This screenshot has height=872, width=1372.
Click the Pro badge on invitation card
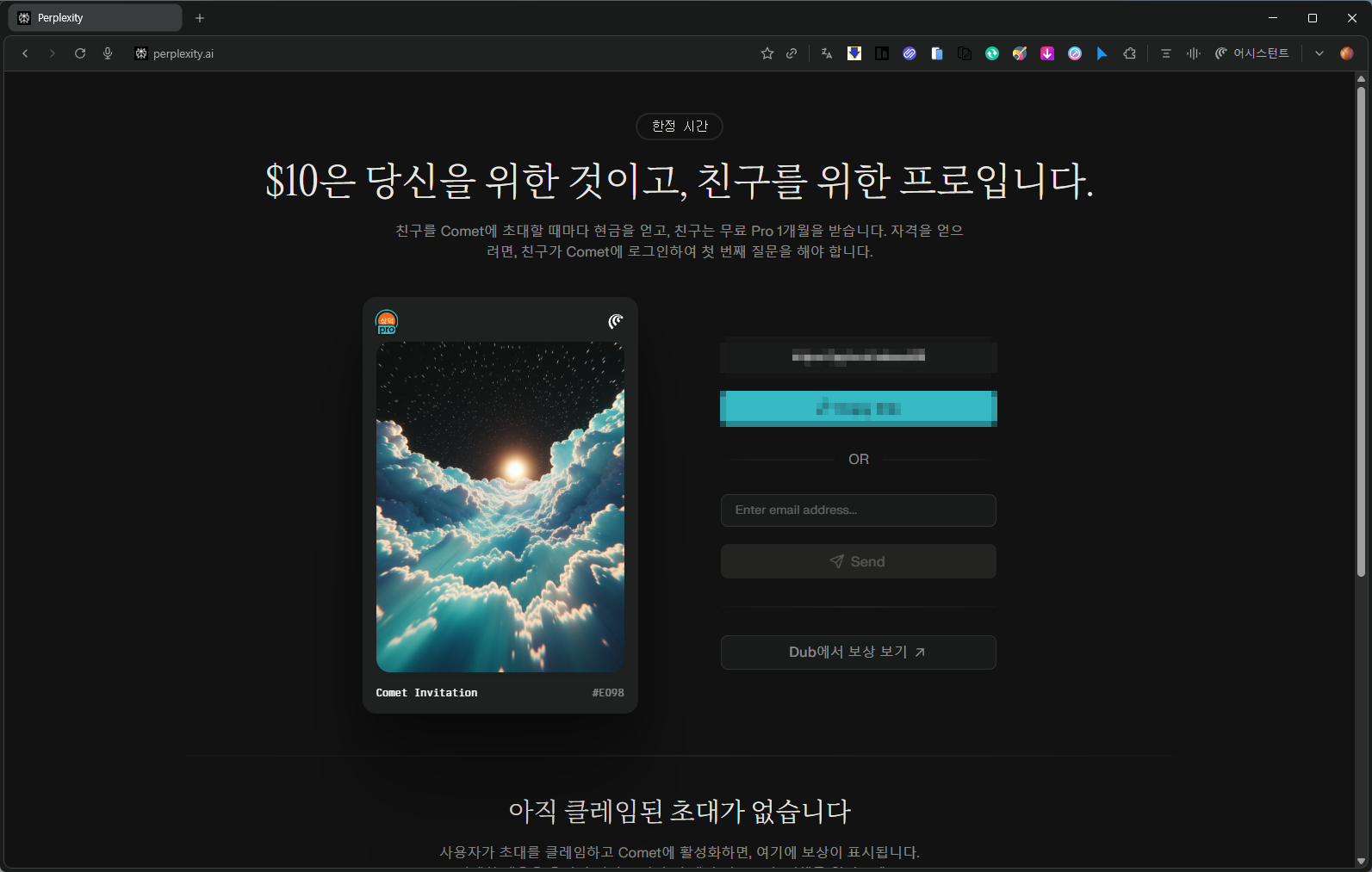387,323
